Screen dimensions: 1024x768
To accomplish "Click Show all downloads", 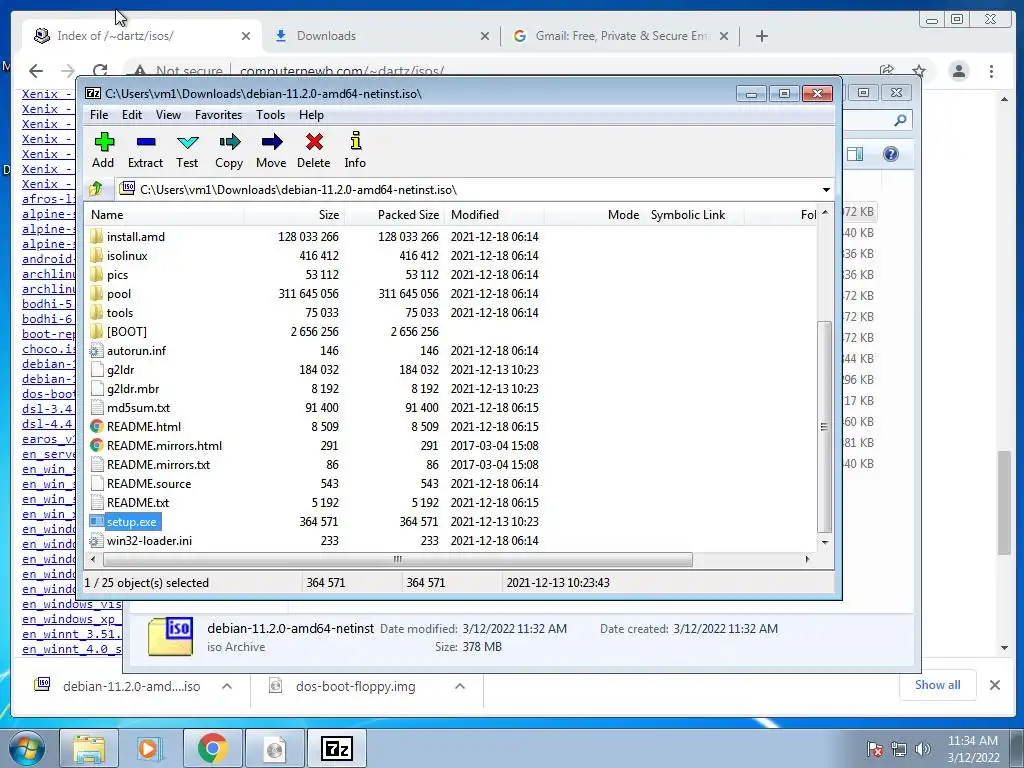I will (x=937, y=685).
